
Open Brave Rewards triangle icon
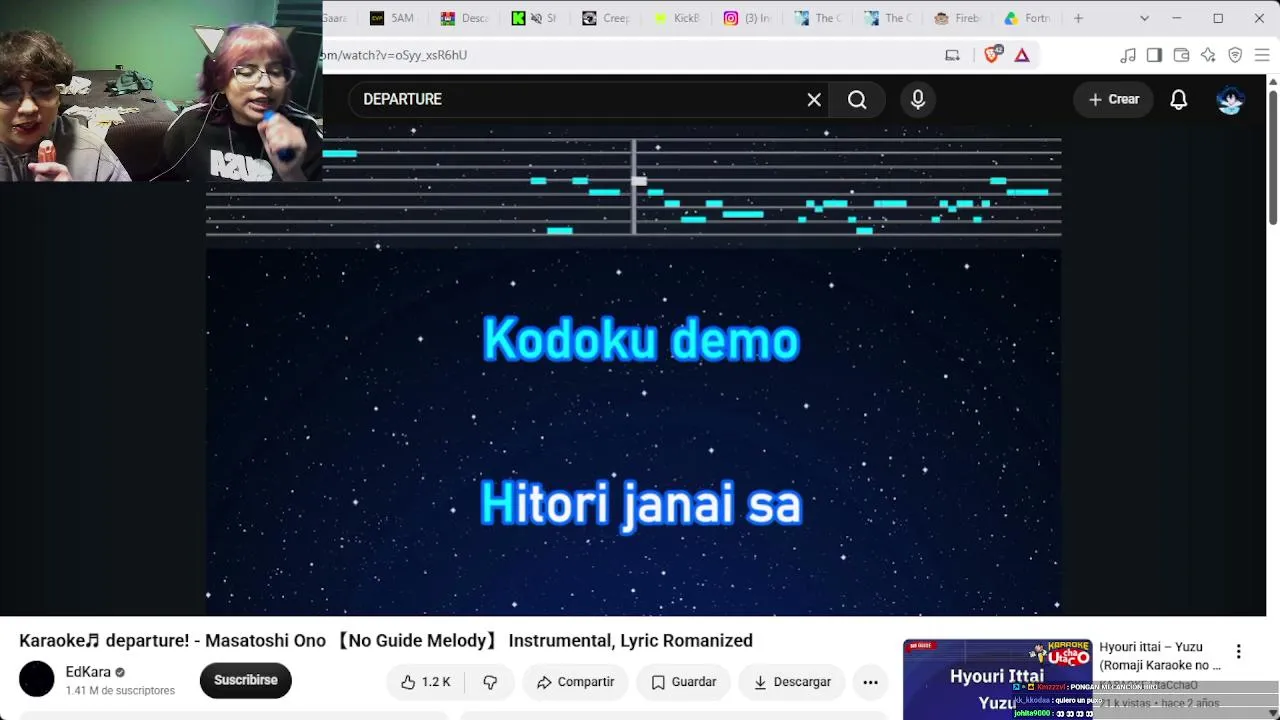tap(1022, 55)
